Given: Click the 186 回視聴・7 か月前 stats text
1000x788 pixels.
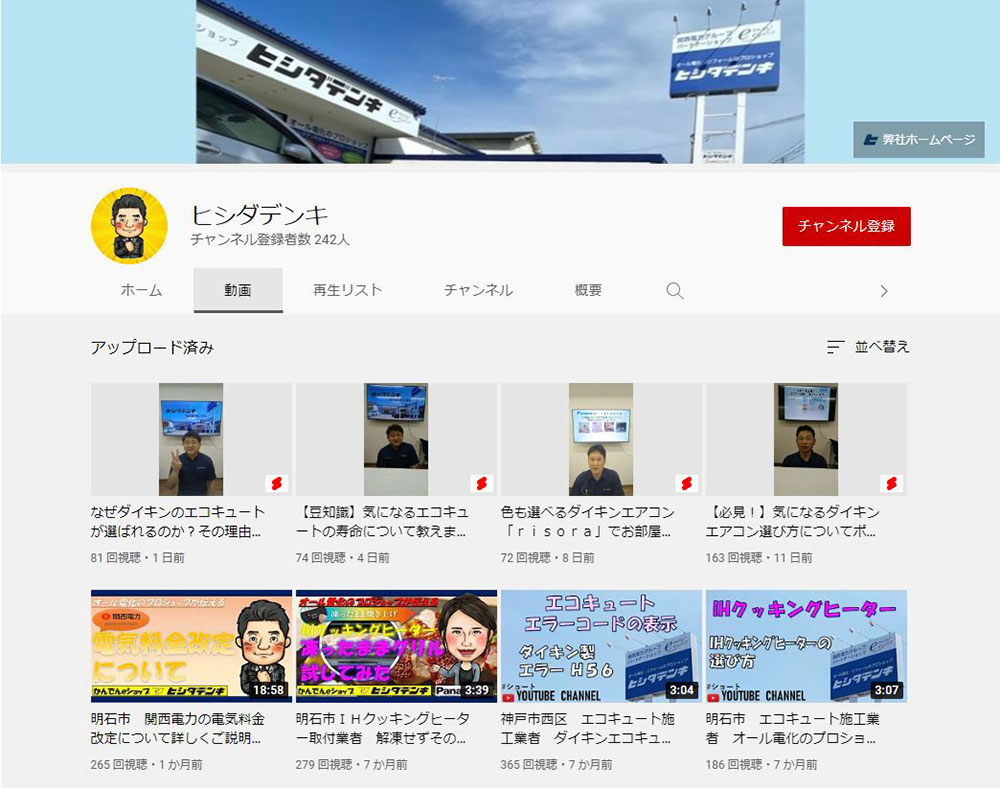Looking at the screenshot, I should pyautogui.click(x=761, y=764).
